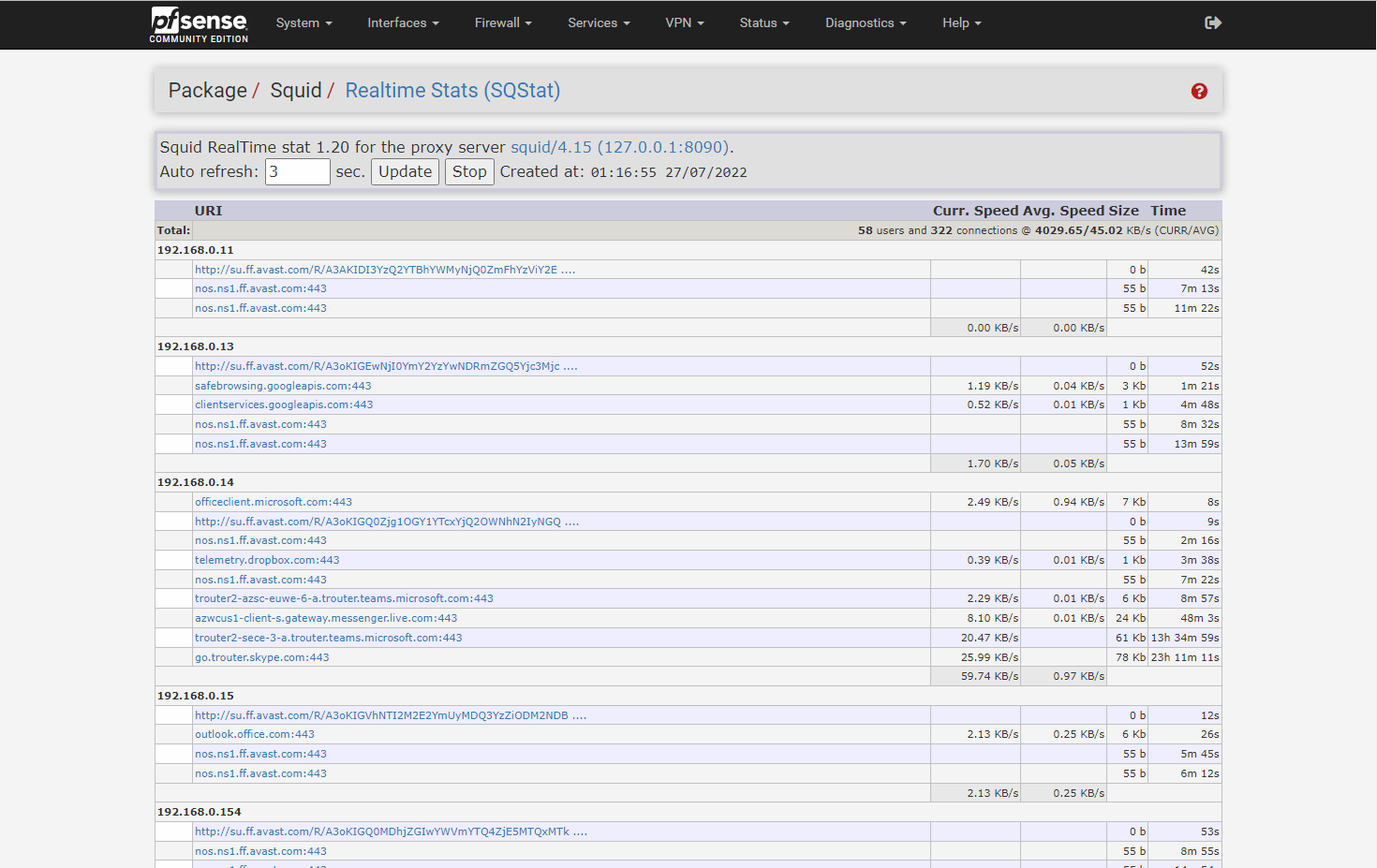Select the 192.168.0.13 host row
Screen dimensions: 1377x868
[688, 346]
